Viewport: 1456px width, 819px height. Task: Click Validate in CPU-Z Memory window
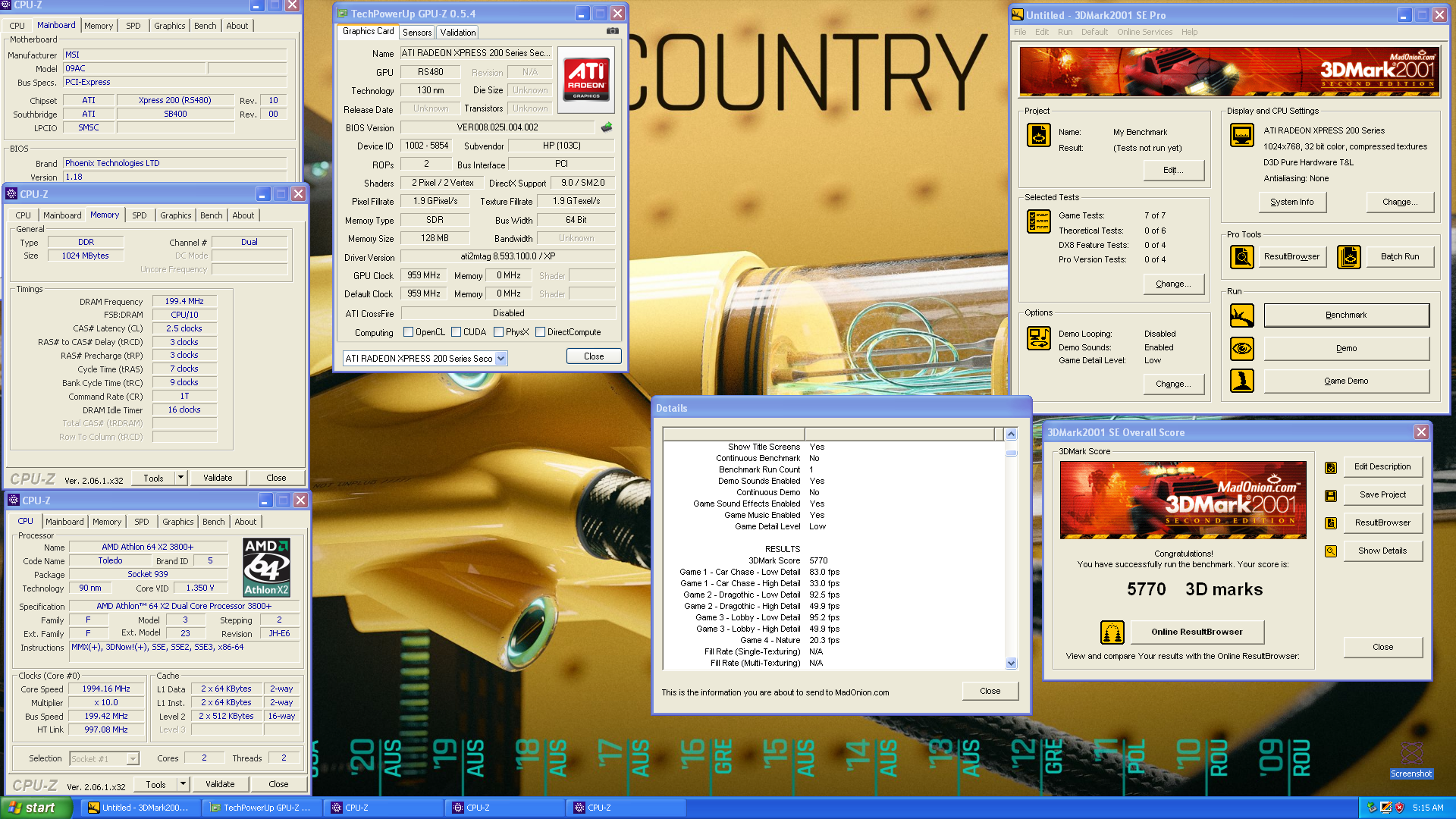[x=218, y=478]
